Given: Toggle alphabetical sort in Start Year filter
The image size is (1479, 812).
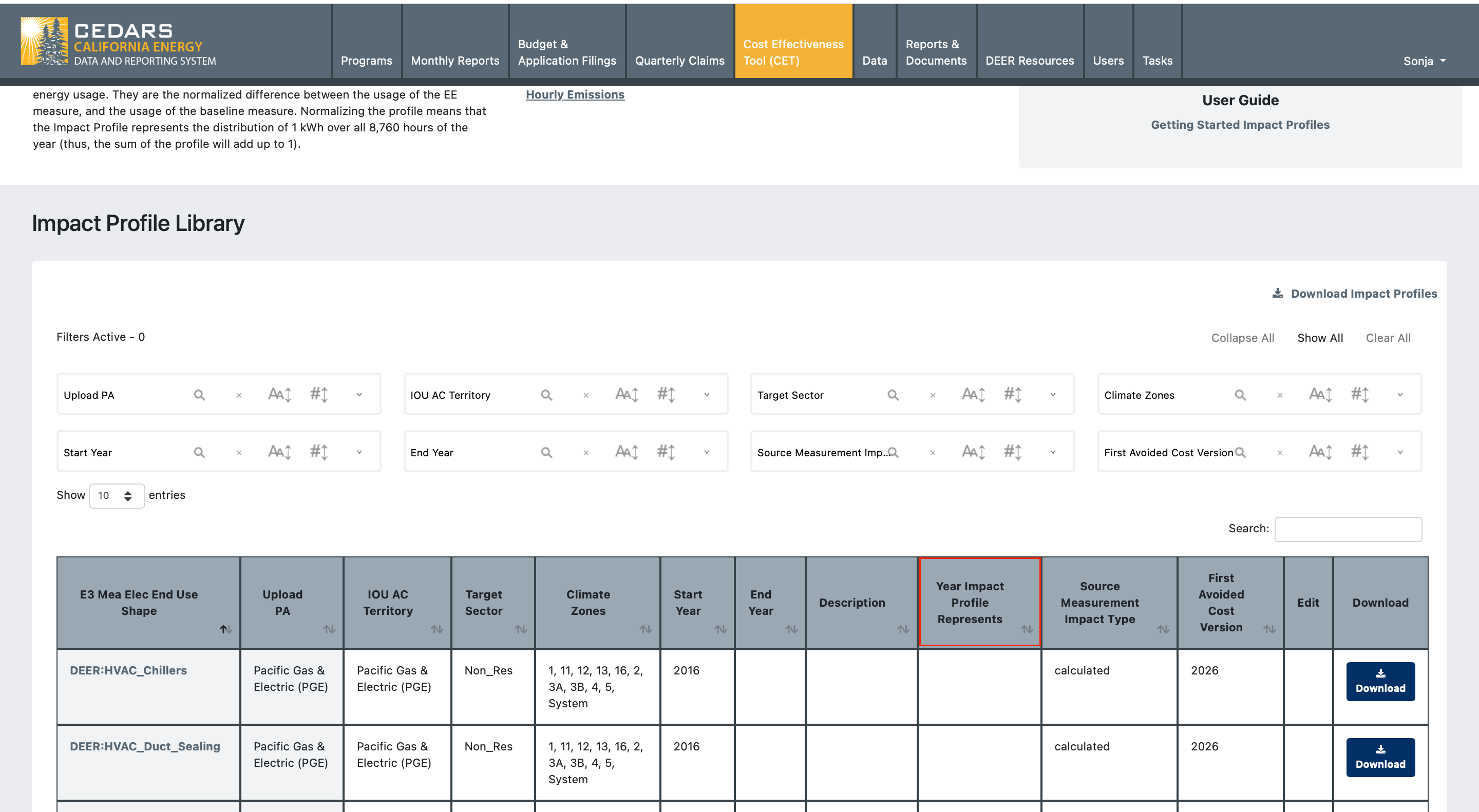Looking at the screenshot, I should coord(279,452).
